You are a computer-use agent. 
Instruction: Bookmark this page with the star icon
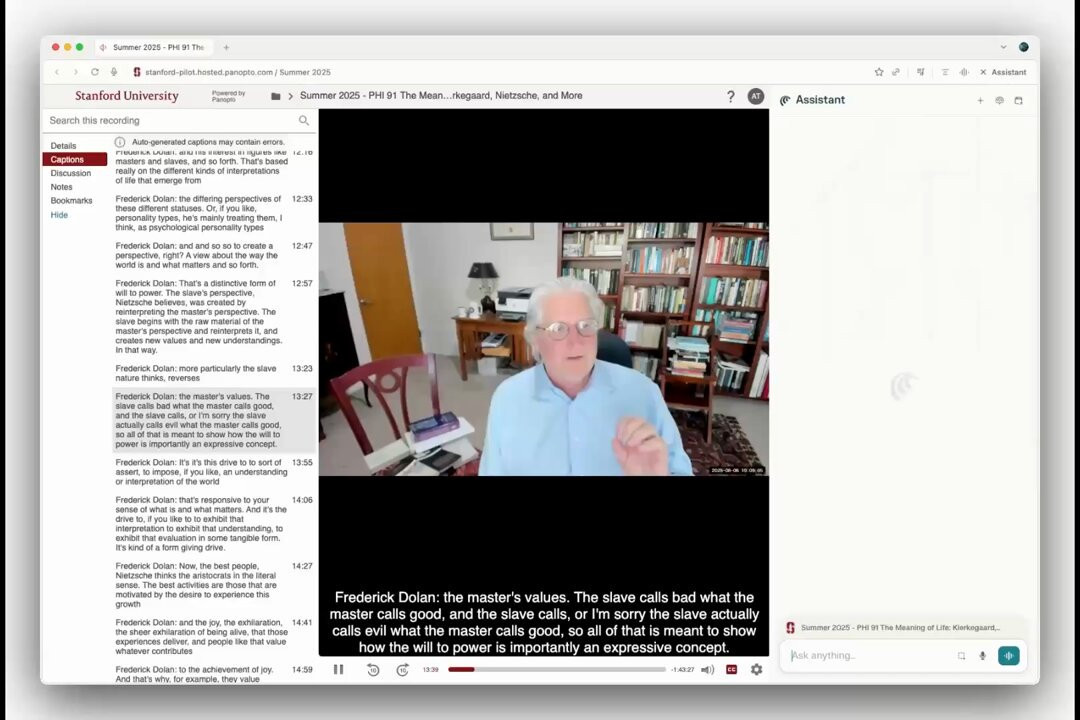pyautogui.click(x=879, y=72)
